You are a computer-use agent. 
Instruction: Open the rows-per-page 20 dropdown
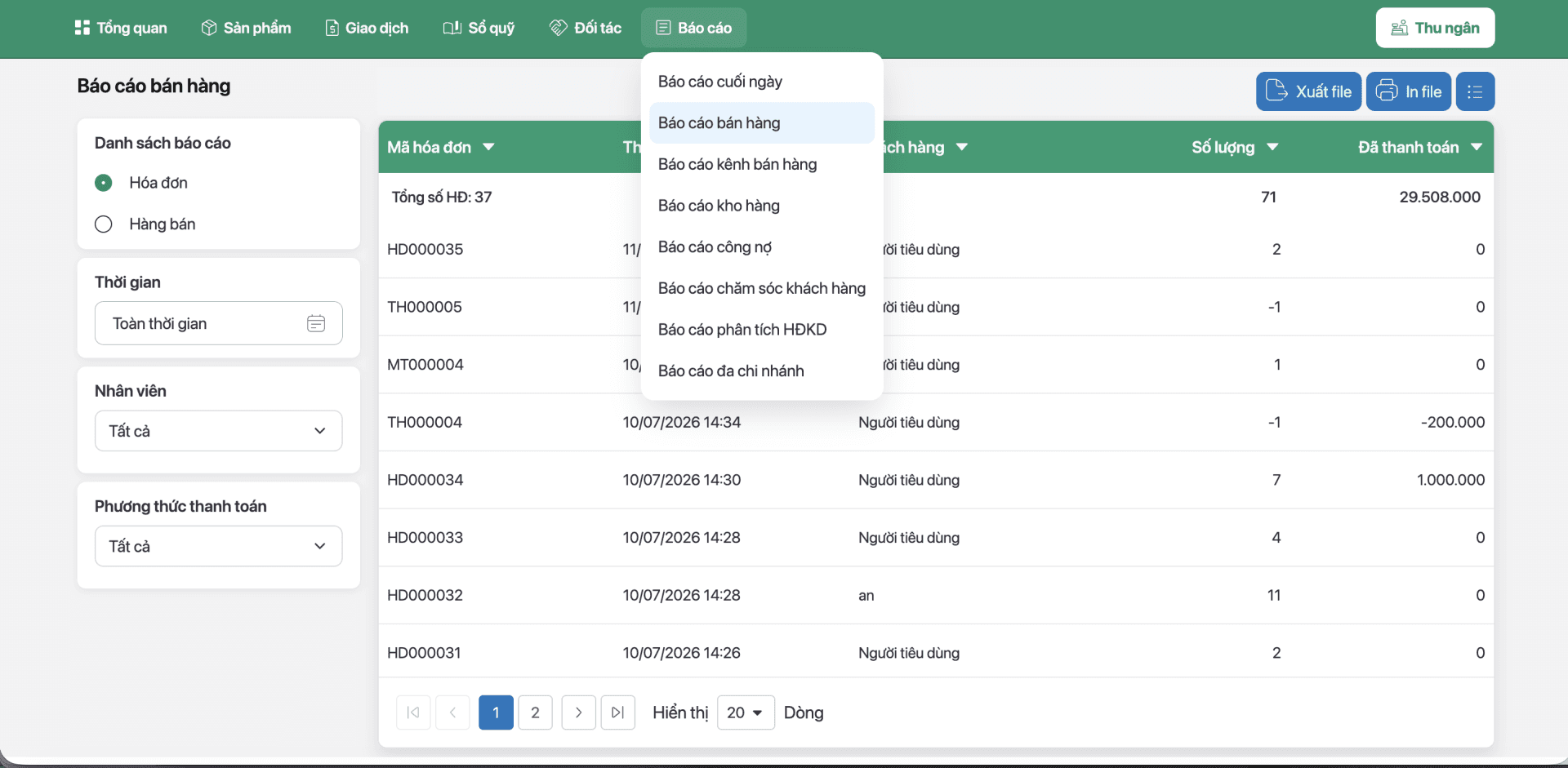pyautogui.click(x=746, y=713)
